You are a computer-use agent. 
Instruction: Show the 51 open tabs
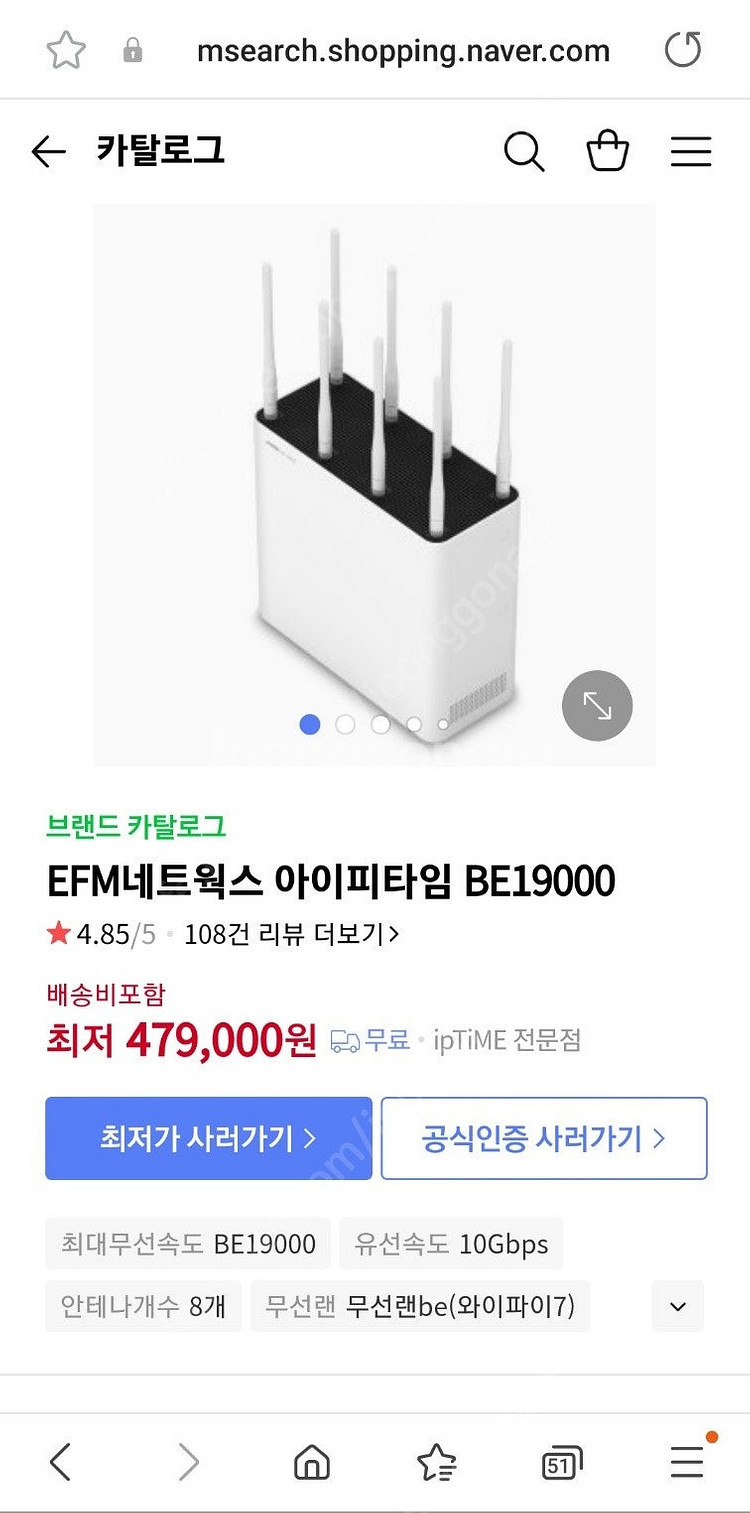click(562, 1464)
